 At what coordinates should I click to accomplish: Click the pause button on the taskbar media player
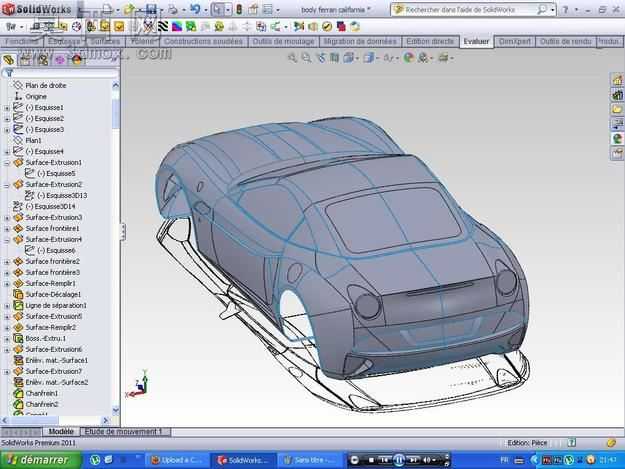pos(399,460)
